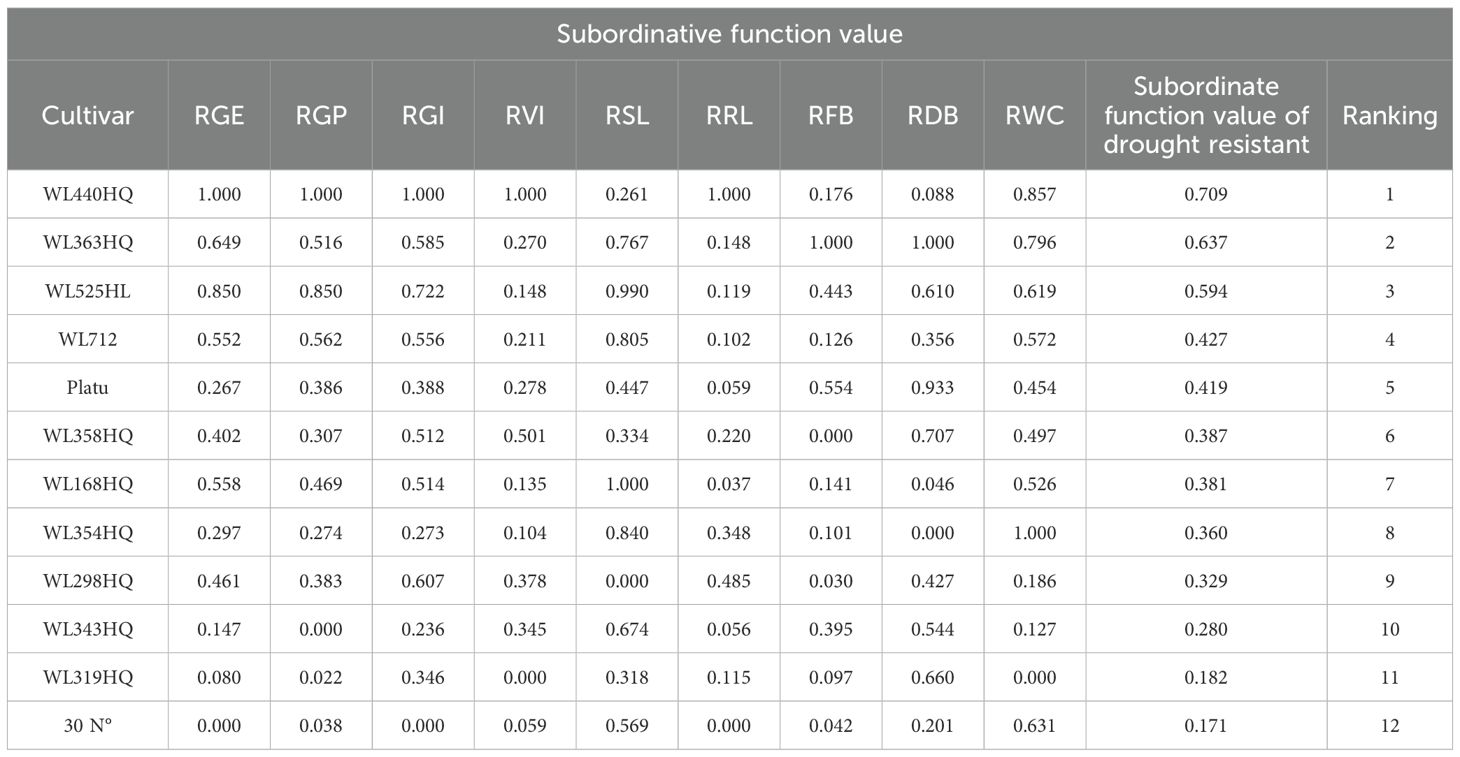Select the 0.990 RSL value for WL525HL
The width and height of the screenshot is (1460, 757).
627,291
